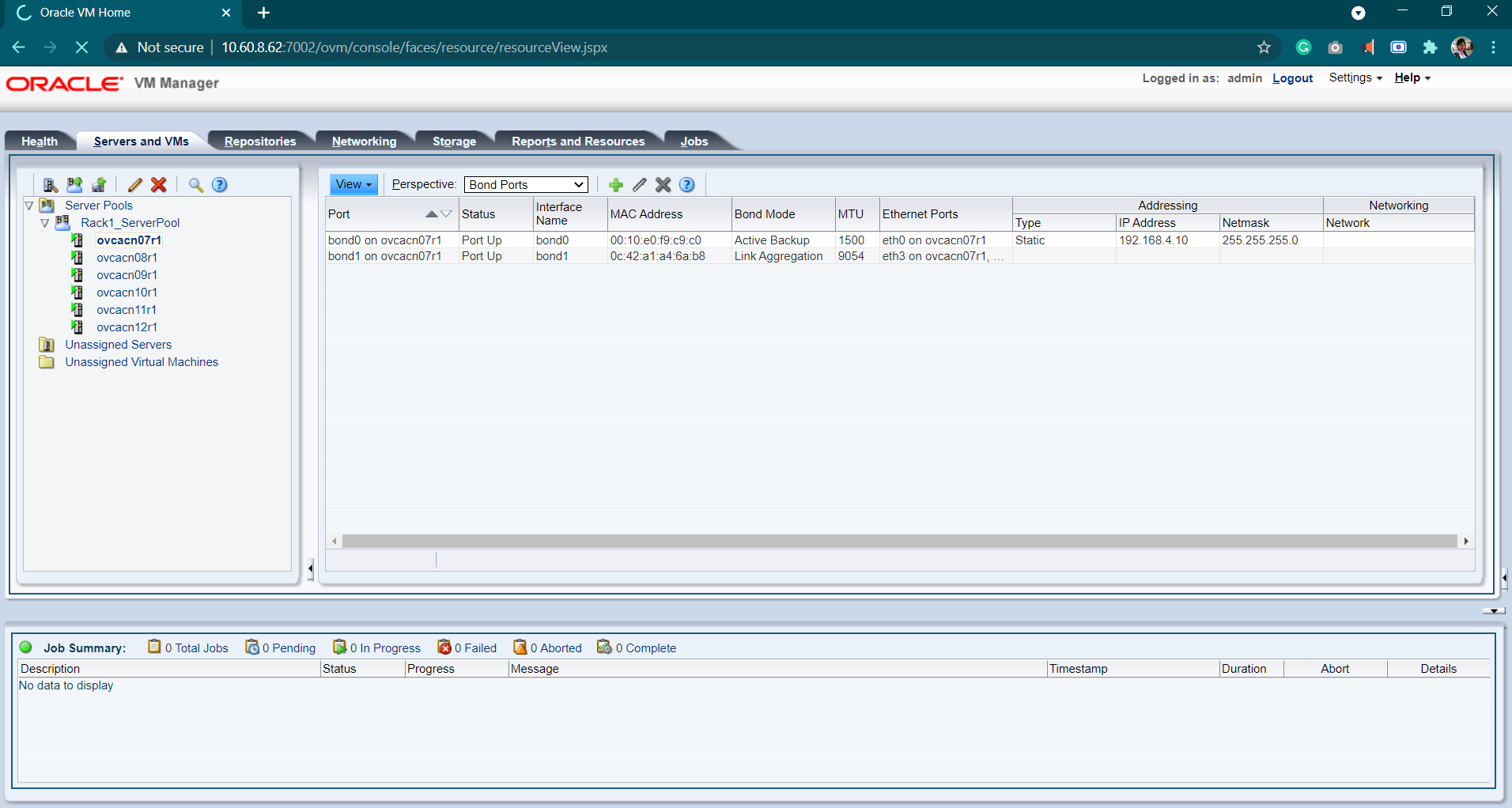The width and height of the screenshot is (1512, 808).
Task: Click the horizontal scrollbar of the table
Action: [899, 542]
